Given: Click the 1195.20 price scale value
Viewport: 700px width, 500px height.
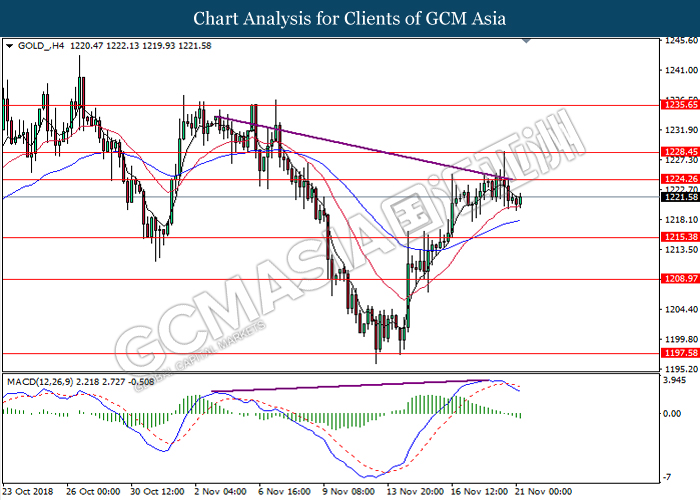Looking at the screenshot, I should pos(681,369).
